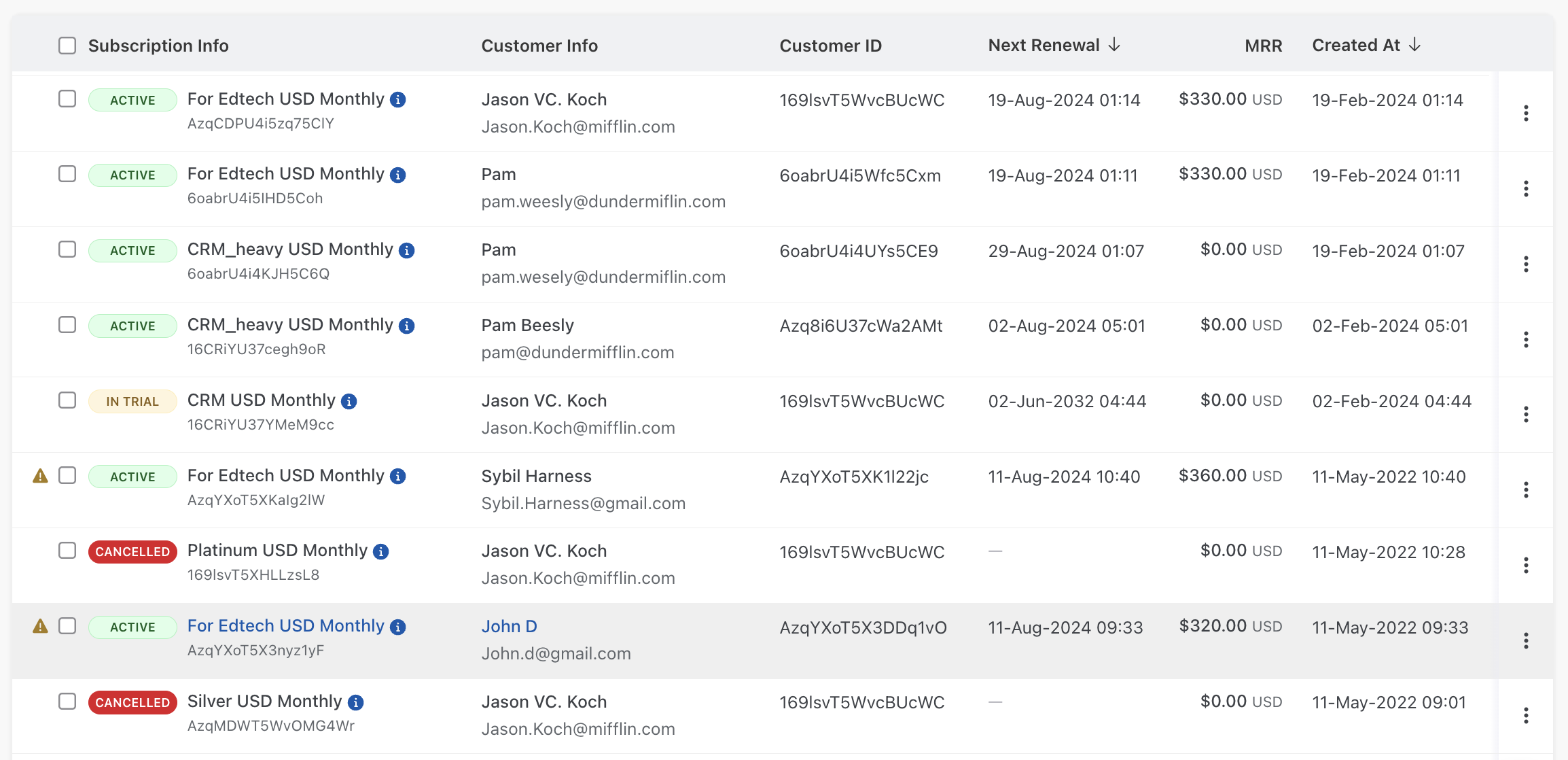Click the Created At sort arrow
Screen dimensions: 1568x760
[x=1416, y=45]
